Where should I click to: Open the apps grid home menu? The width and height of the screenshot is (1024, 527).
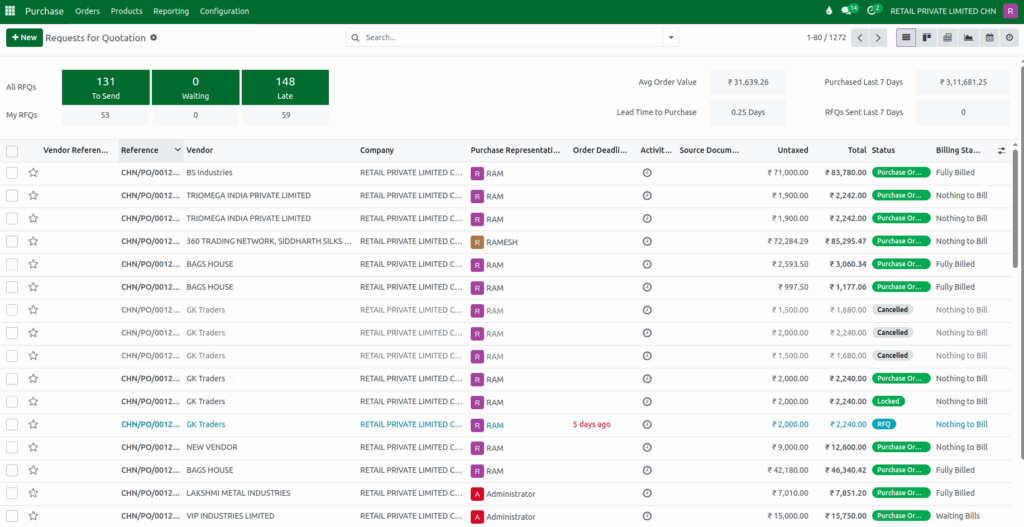10,11
